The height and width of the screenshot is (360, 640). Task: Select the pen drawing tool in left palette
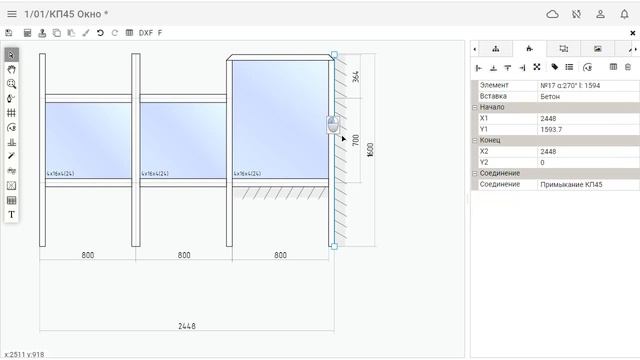pyautogui.click(x=11, y=98)
